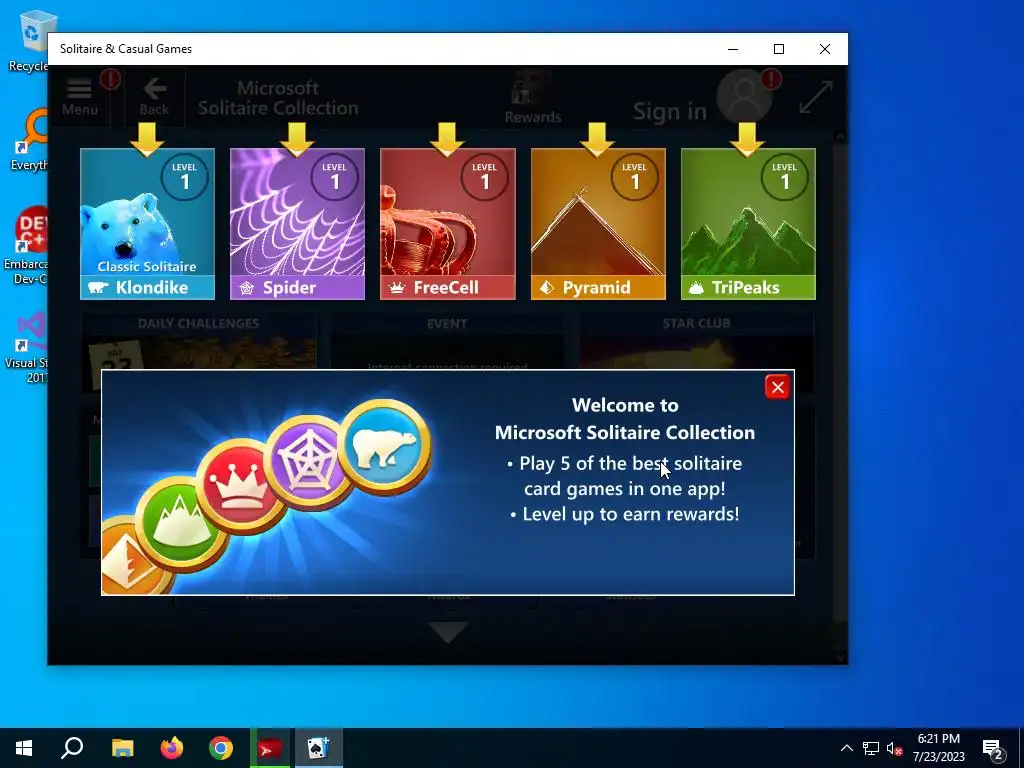Start the TriPeaks game tile
The image size is (1024, 768).
tap(748, 224)
